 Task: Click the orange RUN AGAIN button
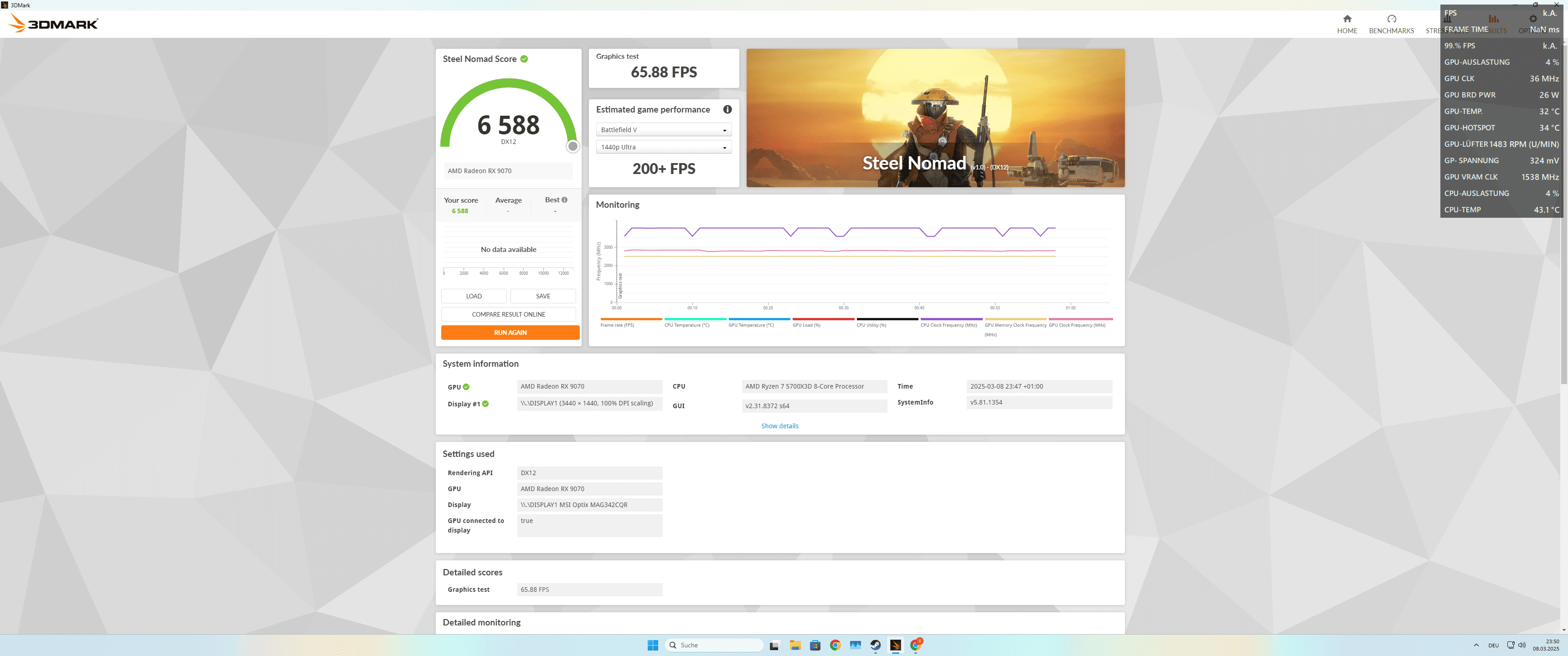pos(510,333)
